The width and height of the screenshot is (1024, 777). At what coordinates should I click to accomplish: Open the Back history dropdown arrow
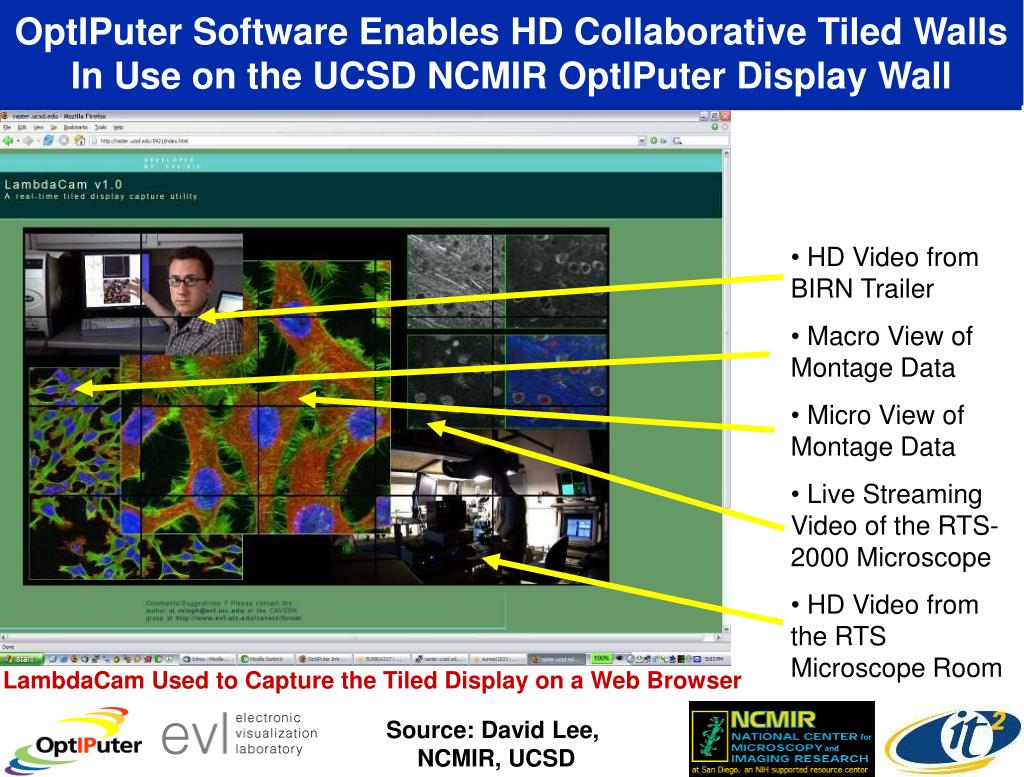pos(18,140)
